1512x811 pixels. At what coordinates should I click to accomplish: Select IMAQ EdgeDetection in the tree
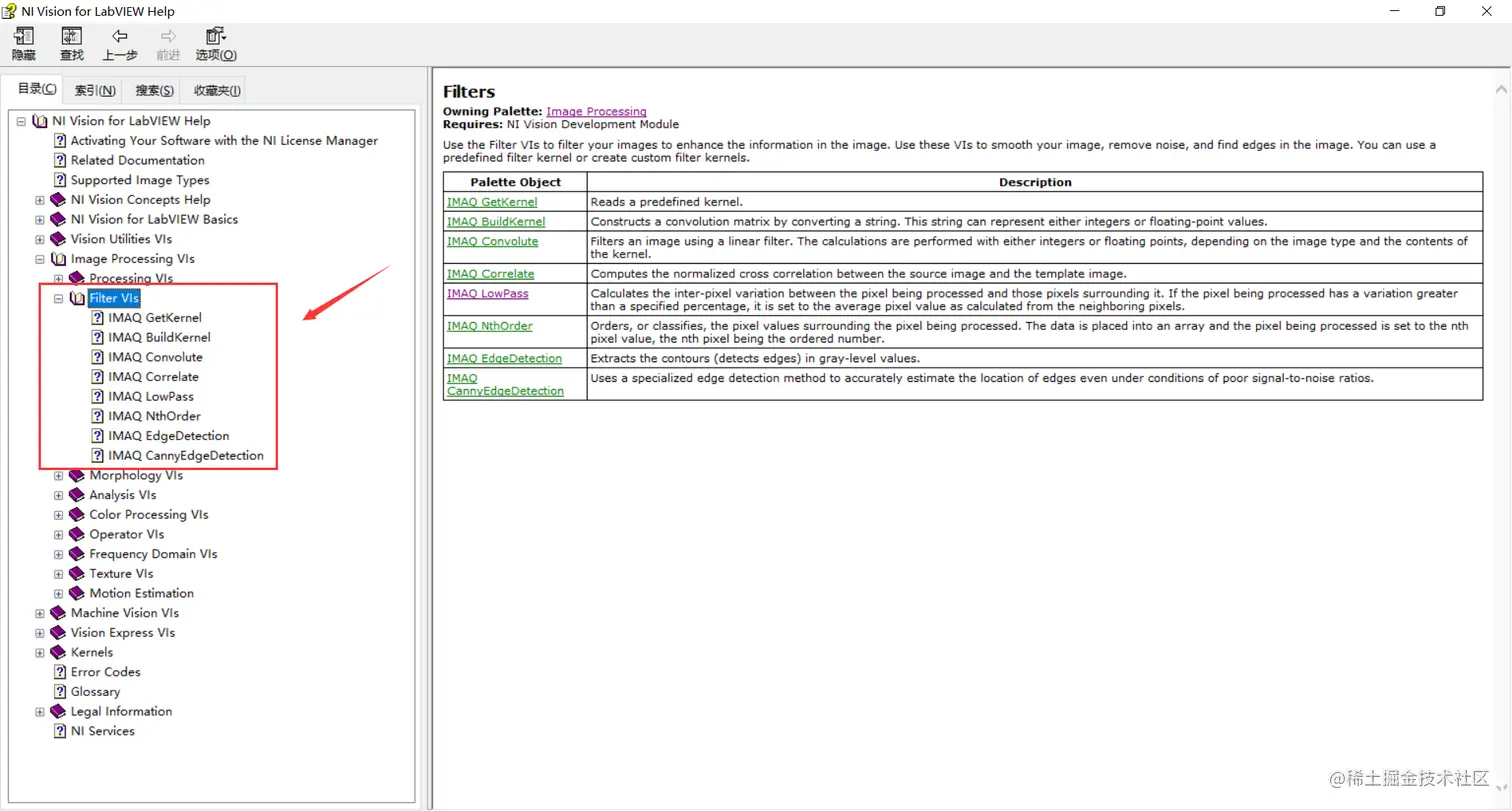[x=168, y=436]
